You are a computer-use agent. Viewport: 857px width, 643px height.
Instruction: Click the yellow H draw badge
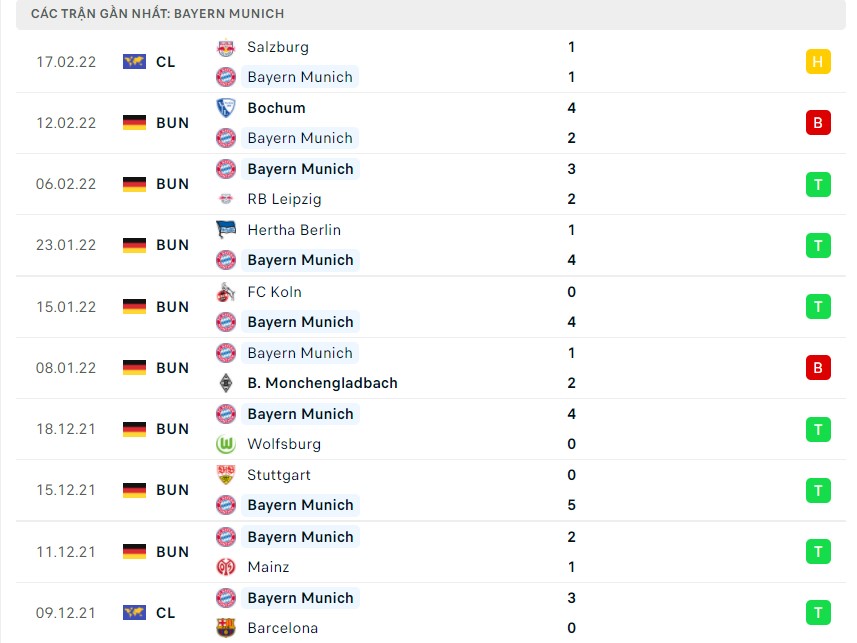pos(818,62)
